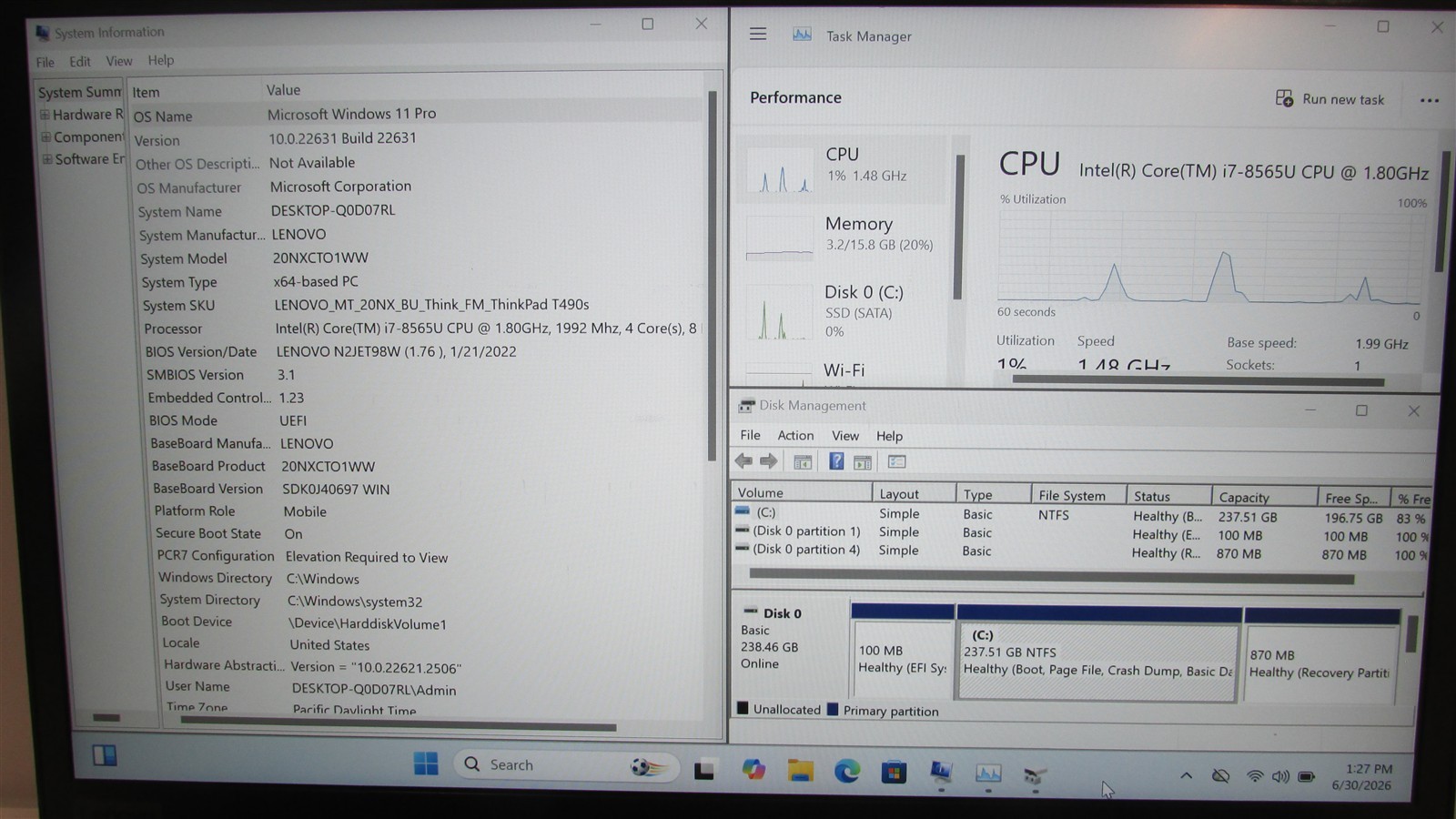Open Action menu in Disk Management
The width and height of the screenshot is (1456, 819).
click(795, 435)
